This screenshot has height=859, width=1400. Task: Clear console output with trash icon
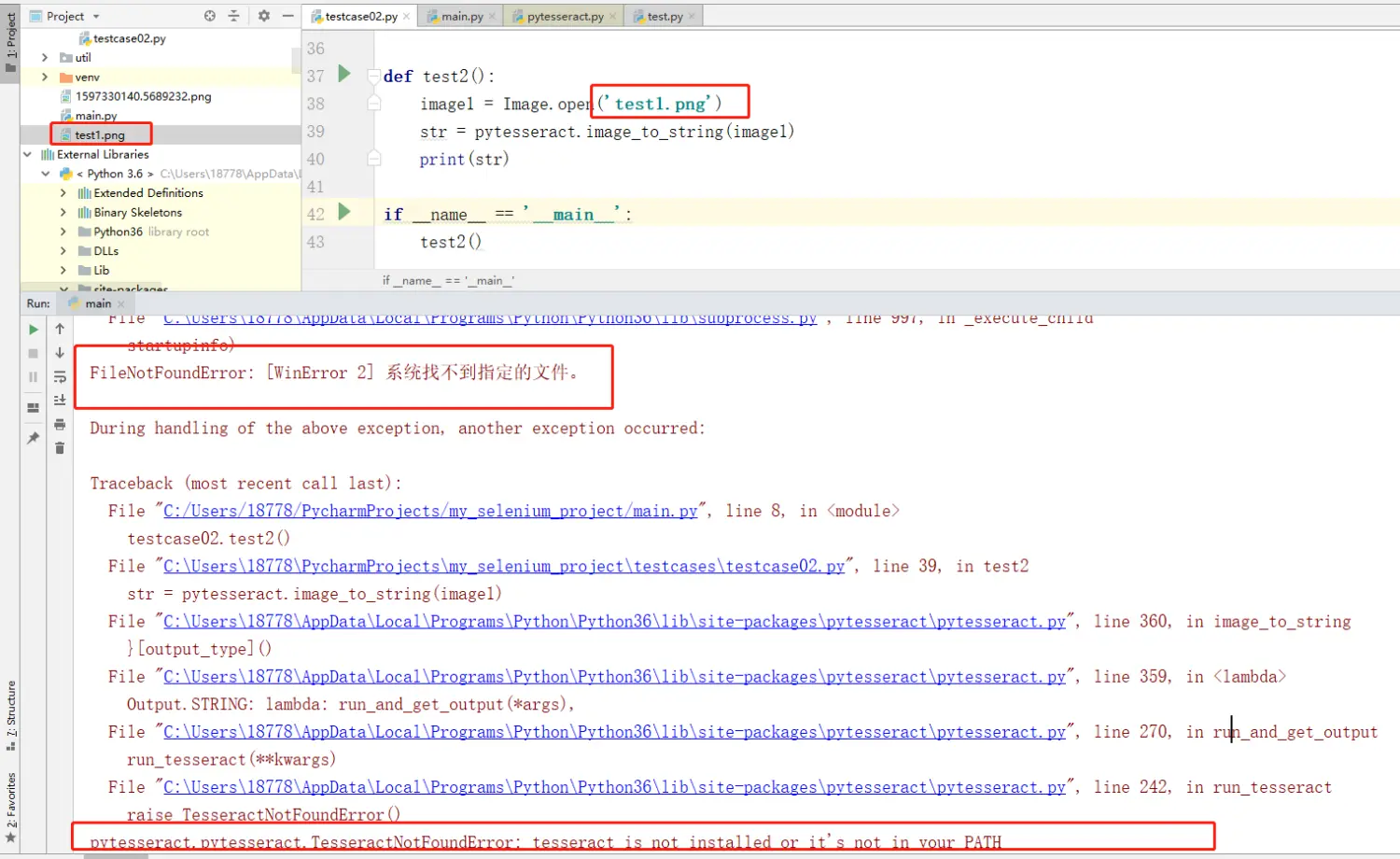tap(60, 448)
